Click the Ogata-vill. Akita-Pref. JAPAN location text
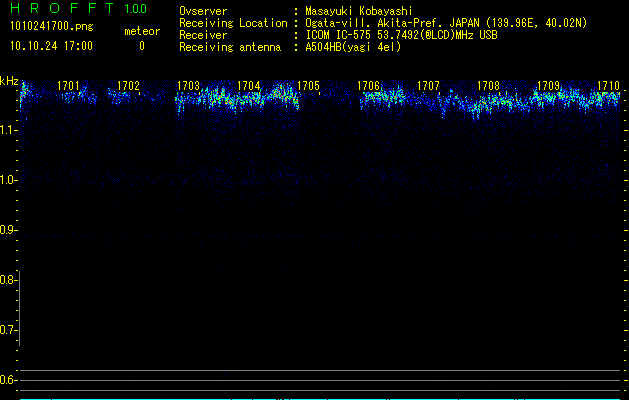Screen dimensions: 629x400 pyautogui.click(x=446, y=23)
